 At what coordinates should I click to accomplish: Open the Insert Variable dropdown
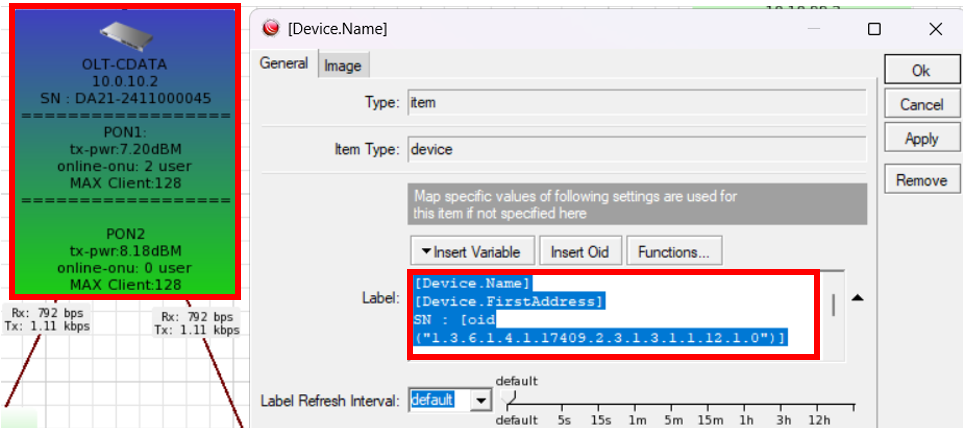471,251
